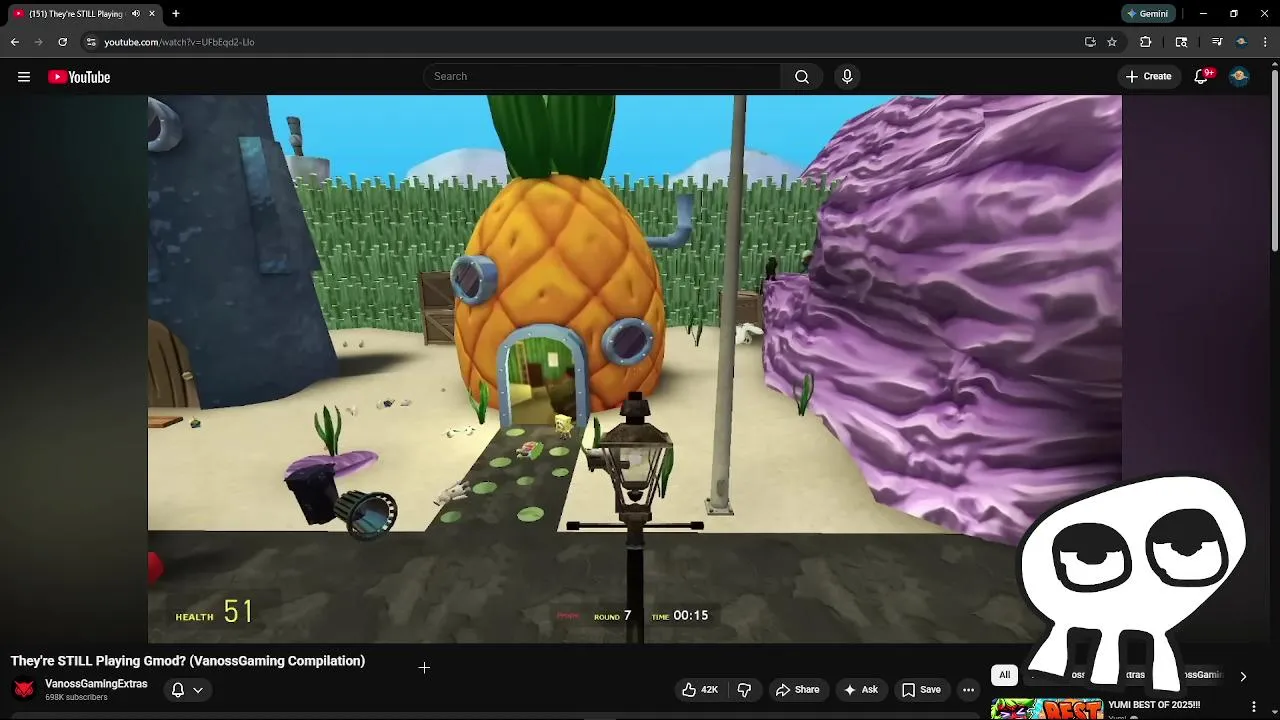Open a new browser tab
The height and width of the screenshot is (720, 1280).
point(176,14)
